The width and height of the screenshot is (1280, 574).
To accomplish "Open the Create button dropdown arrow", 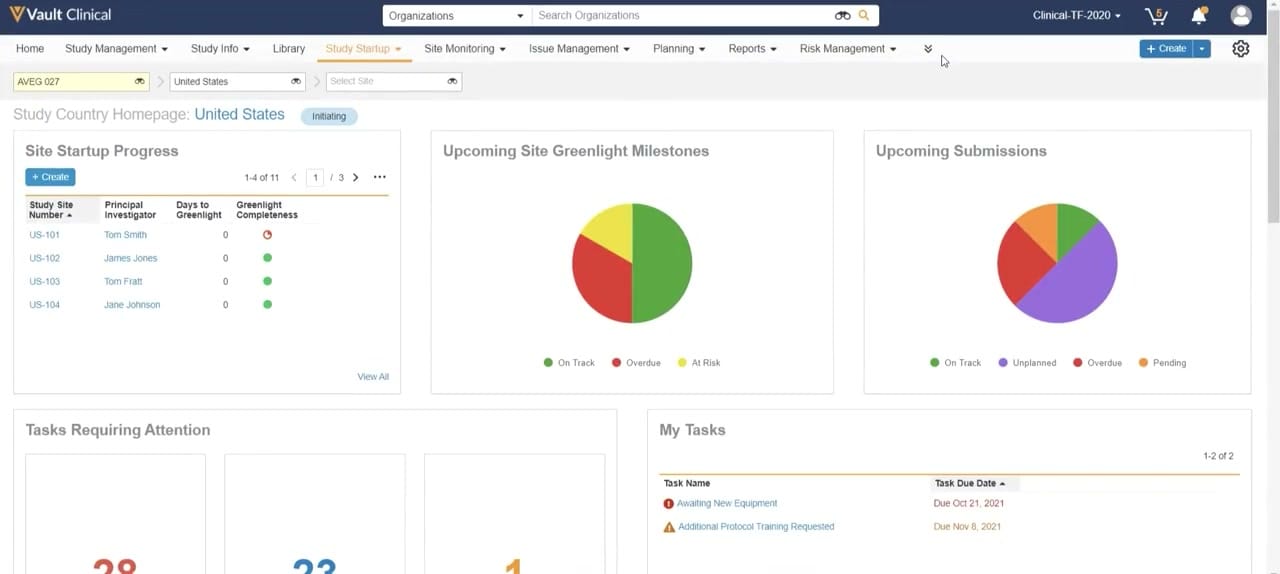I will pos(1202,49).
